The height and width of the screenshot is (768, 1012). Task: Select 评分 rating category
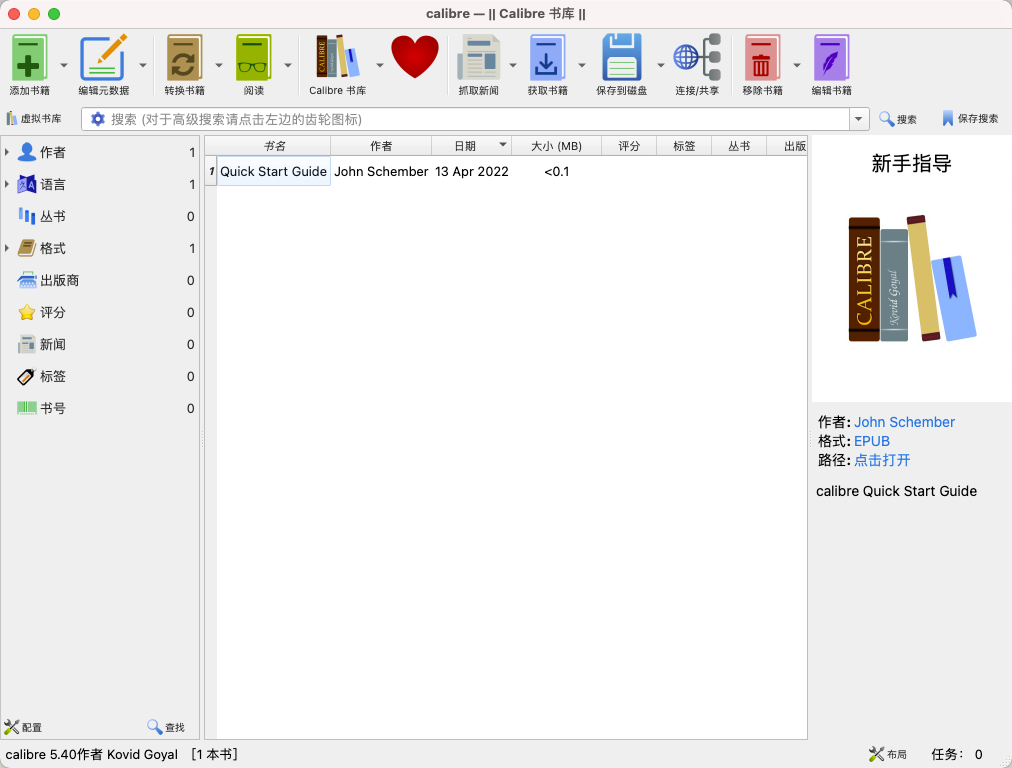coord(100,312)
